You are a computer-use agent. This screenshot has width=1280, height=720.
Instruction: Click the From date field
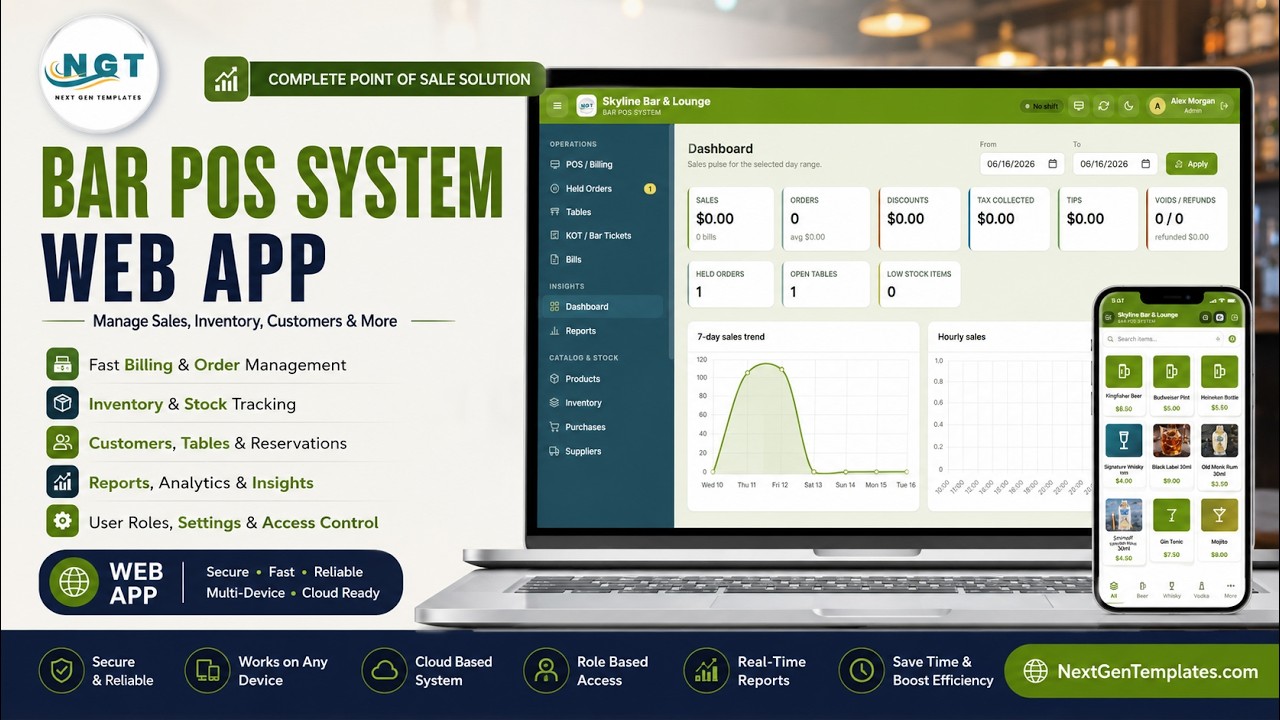coord(1022,164)
